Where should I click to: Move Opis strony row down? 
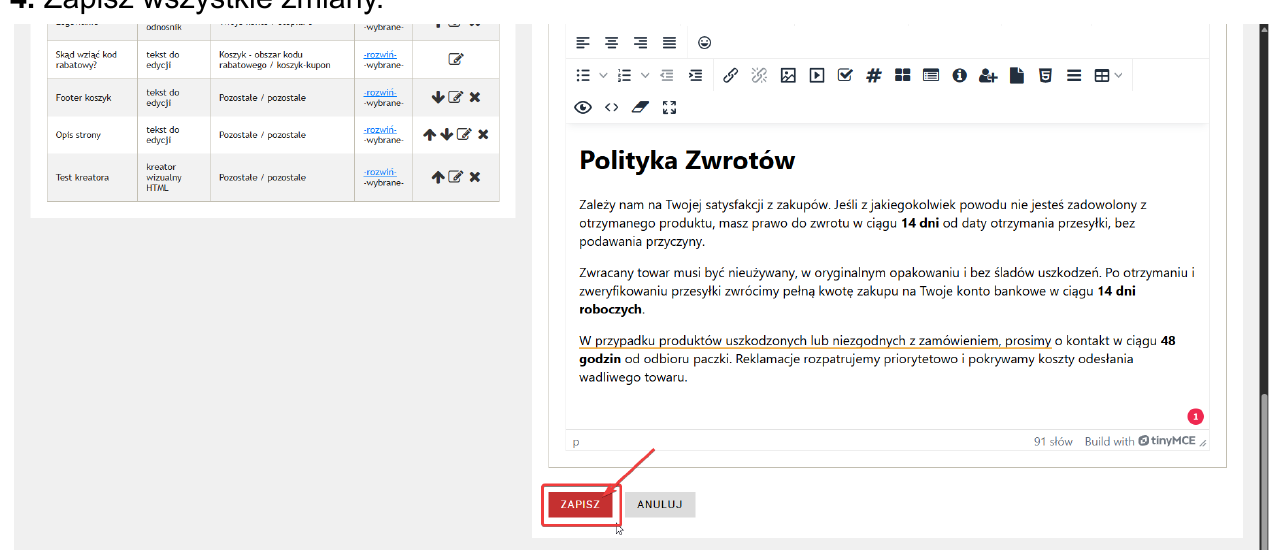tap(446, 134)
